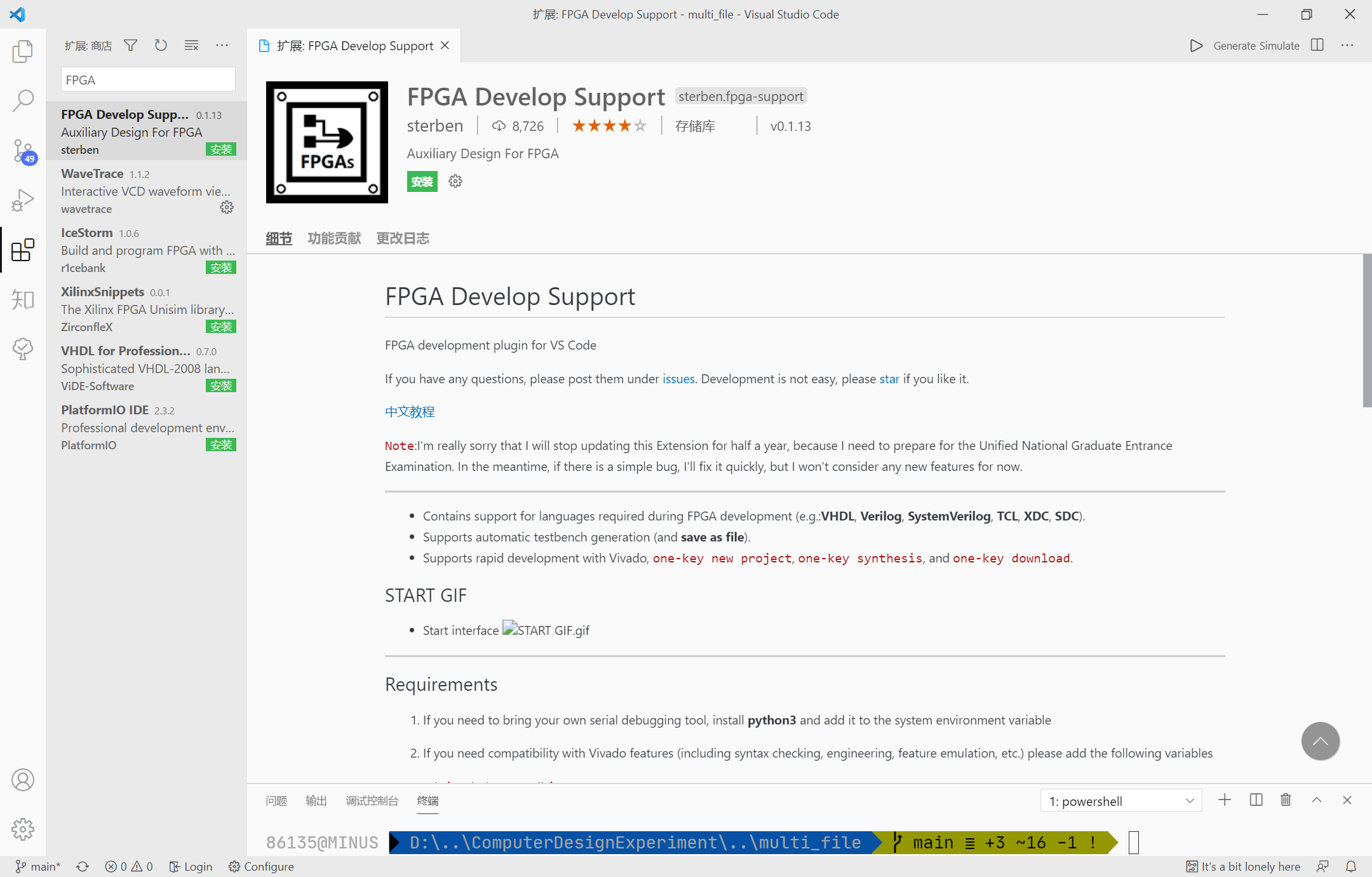Click the Extensions gear settings icon
Viewport: 1372px width, 877px height.
pyautogui.click(x=455, y=180)
